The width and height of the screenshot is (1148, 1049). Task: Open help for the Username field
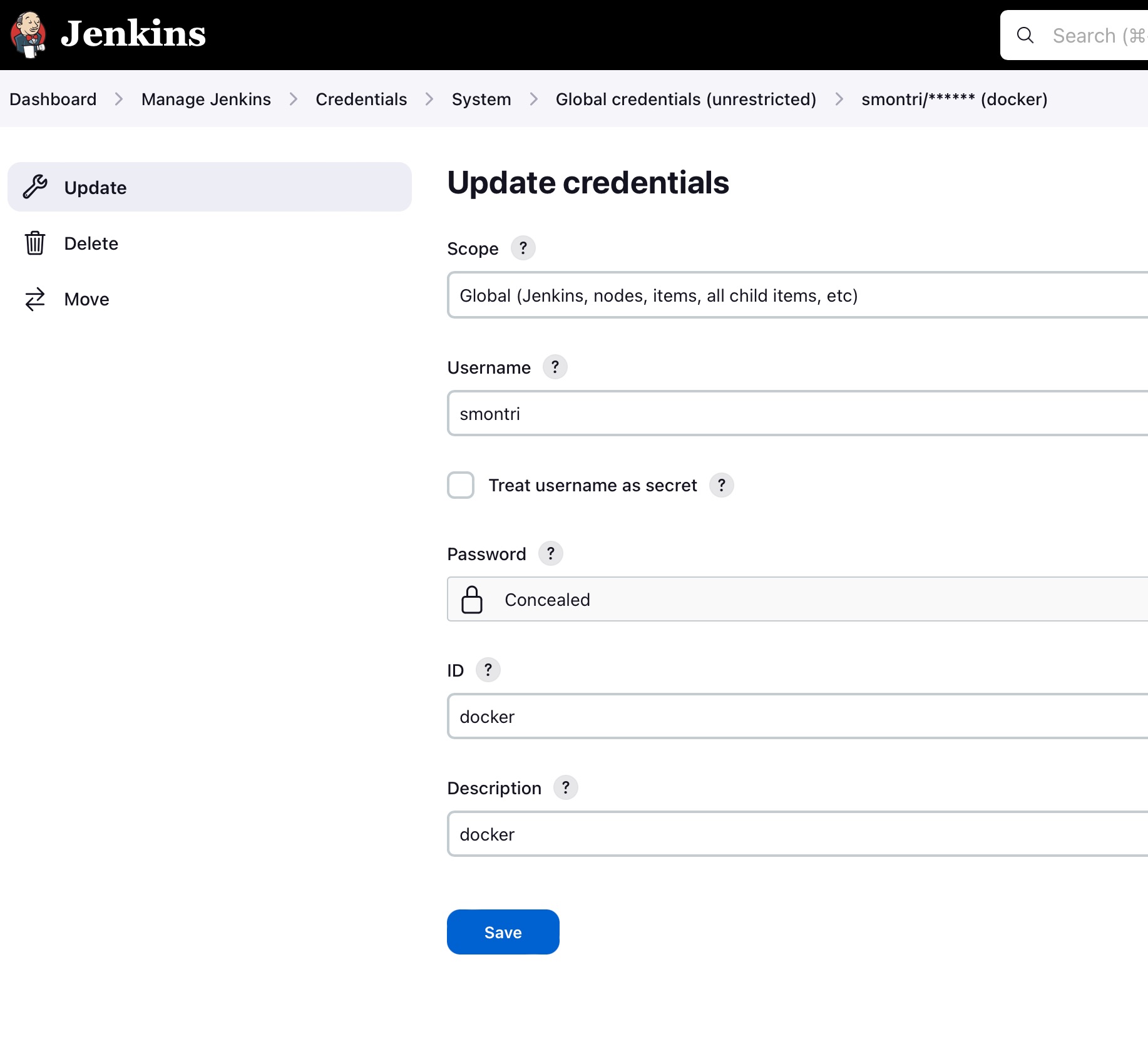555,367
